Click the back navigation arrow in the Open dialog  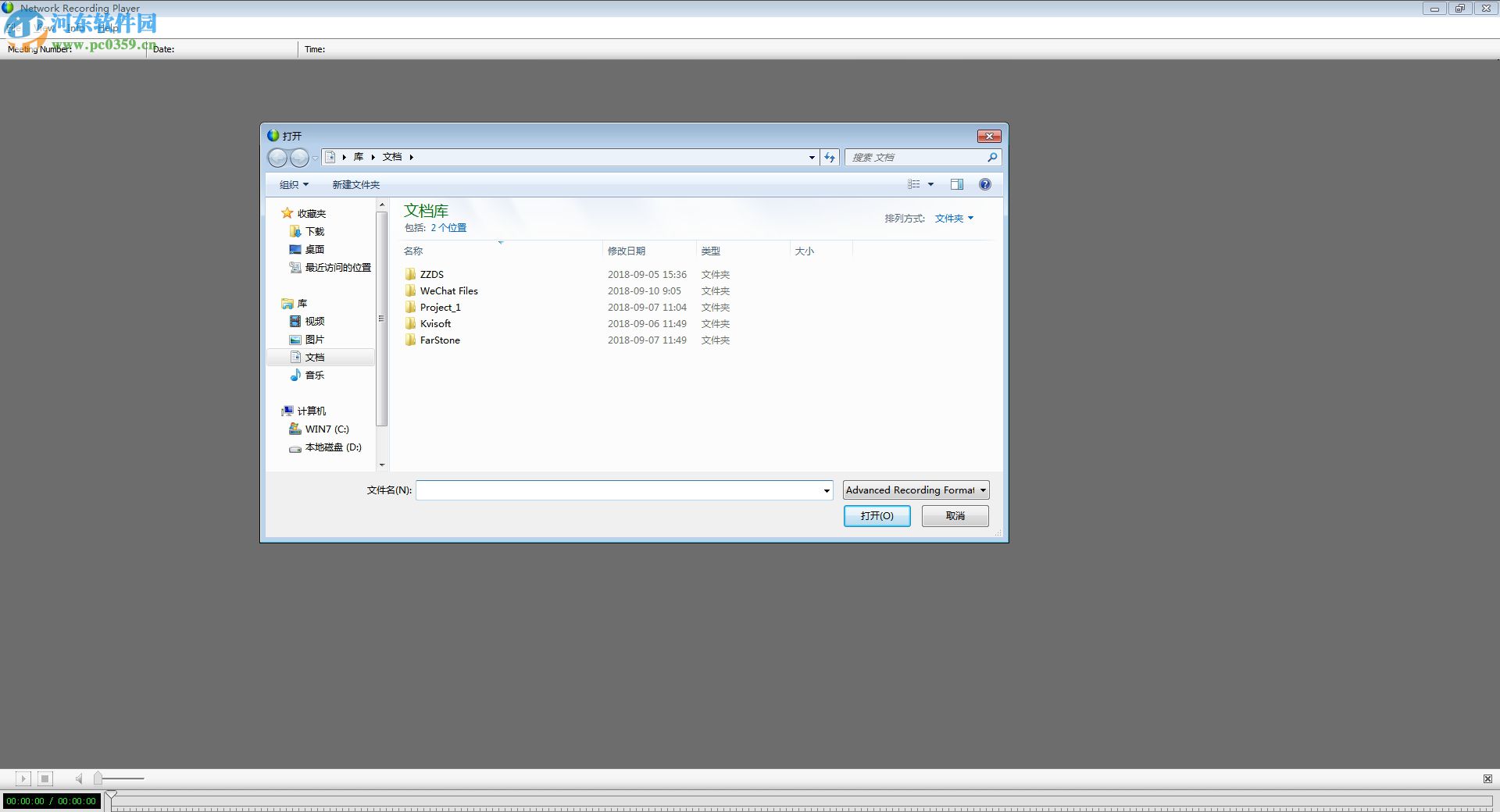pos(278,158)
